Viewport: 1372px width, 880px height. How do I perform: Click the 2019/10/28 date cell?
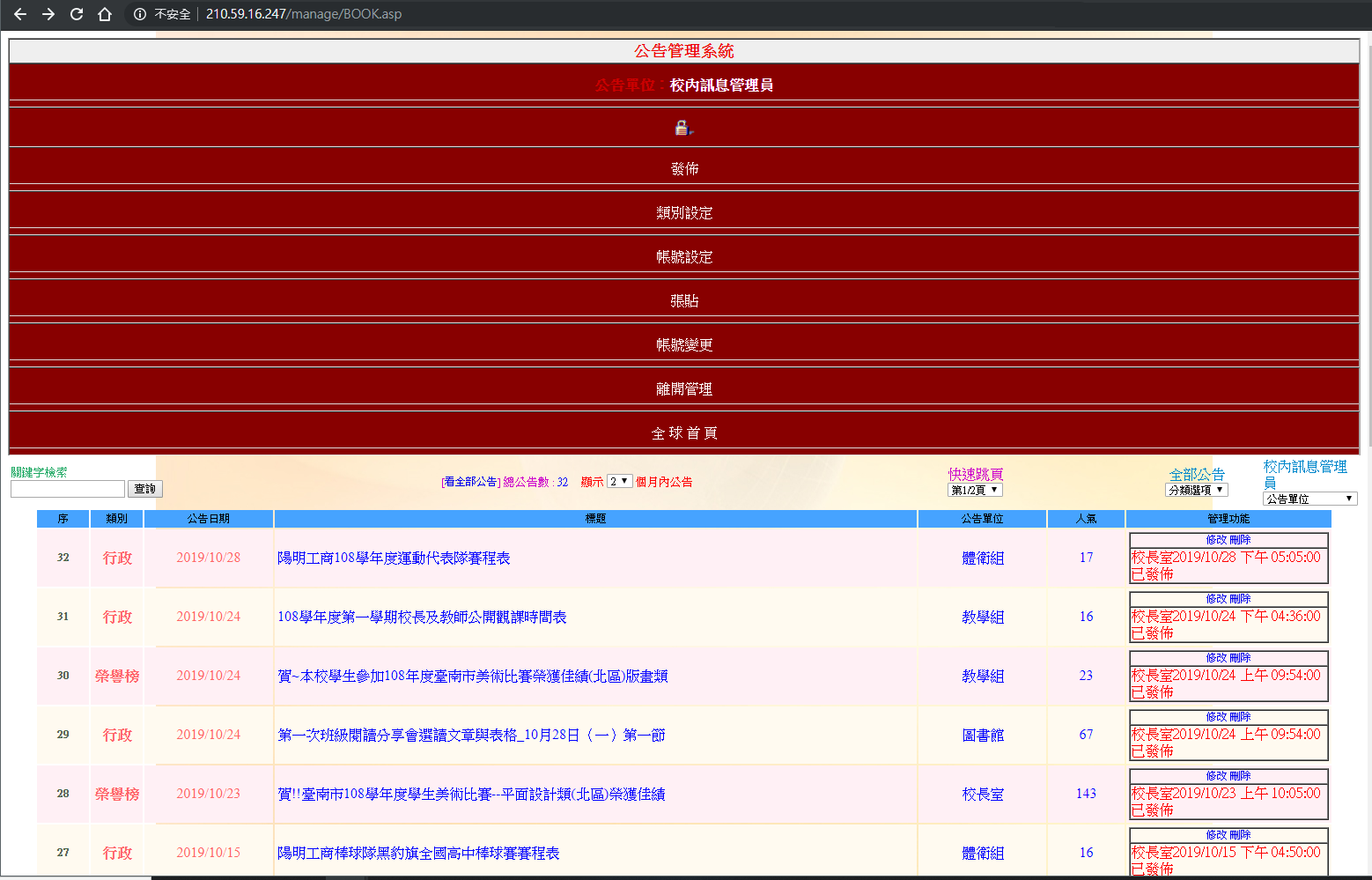208,558
